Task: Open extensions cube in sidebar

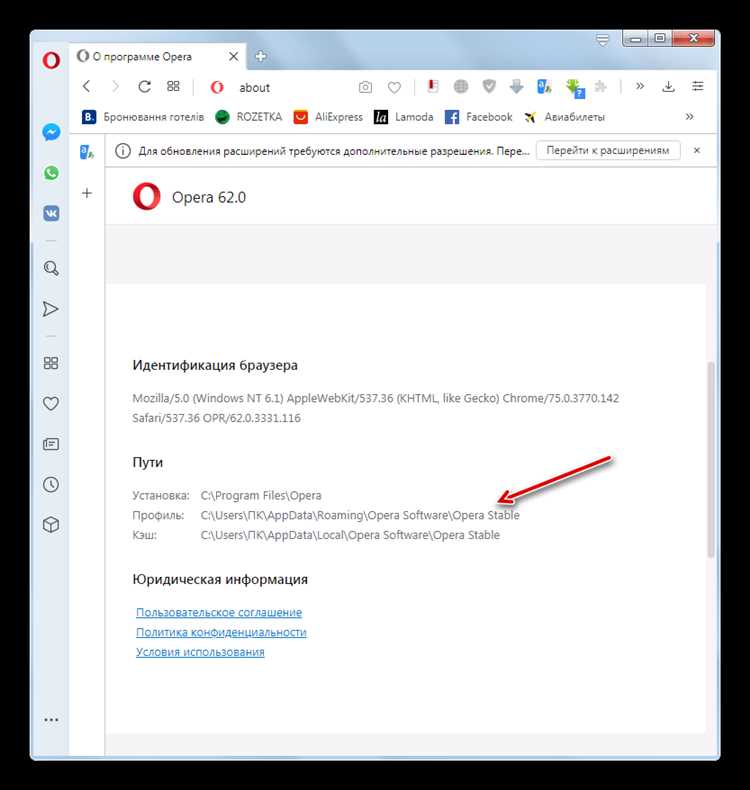Action: pyautogui.click(x=51, y=525)
